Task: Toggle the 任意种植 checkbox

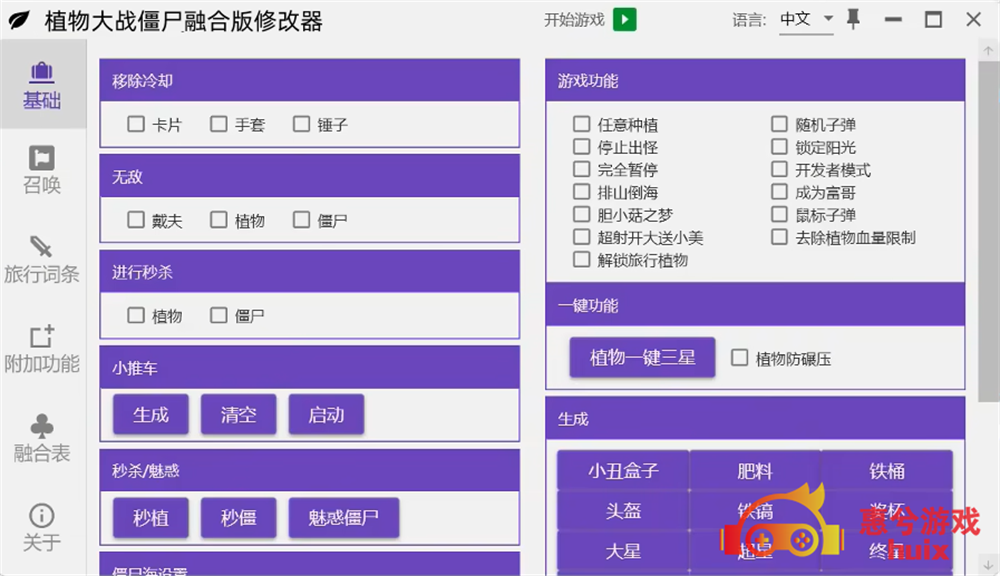Action: coord(581,125)
